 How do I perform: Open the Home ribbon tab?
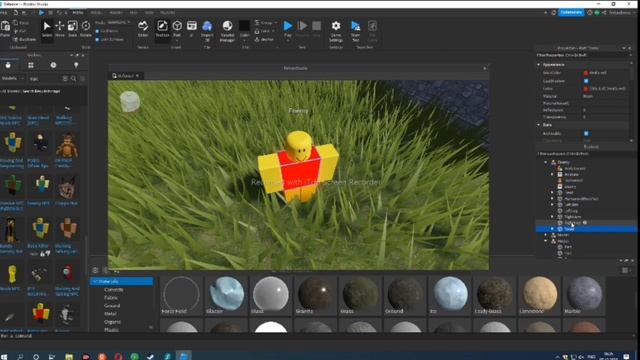pos(78,13)
